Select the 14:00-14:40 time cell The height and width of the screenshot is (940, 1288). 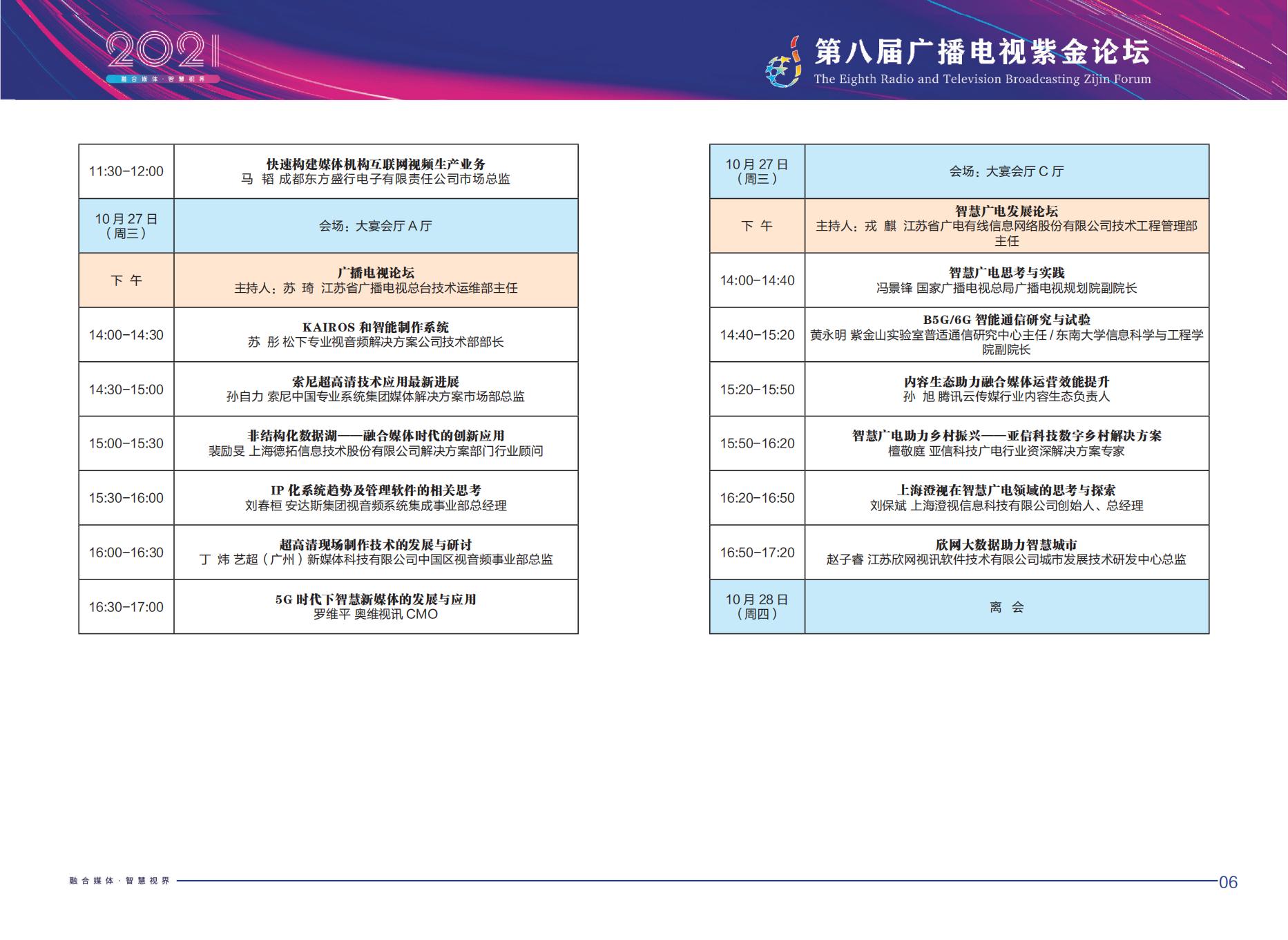(x=758, y=280)
